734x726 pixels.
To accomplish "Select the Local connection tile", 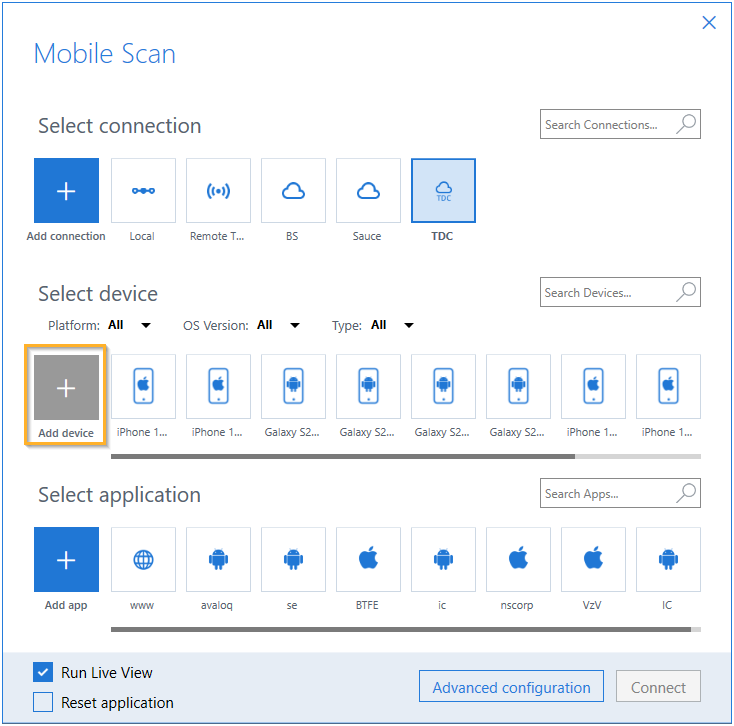I will click(x=143, y=191).
